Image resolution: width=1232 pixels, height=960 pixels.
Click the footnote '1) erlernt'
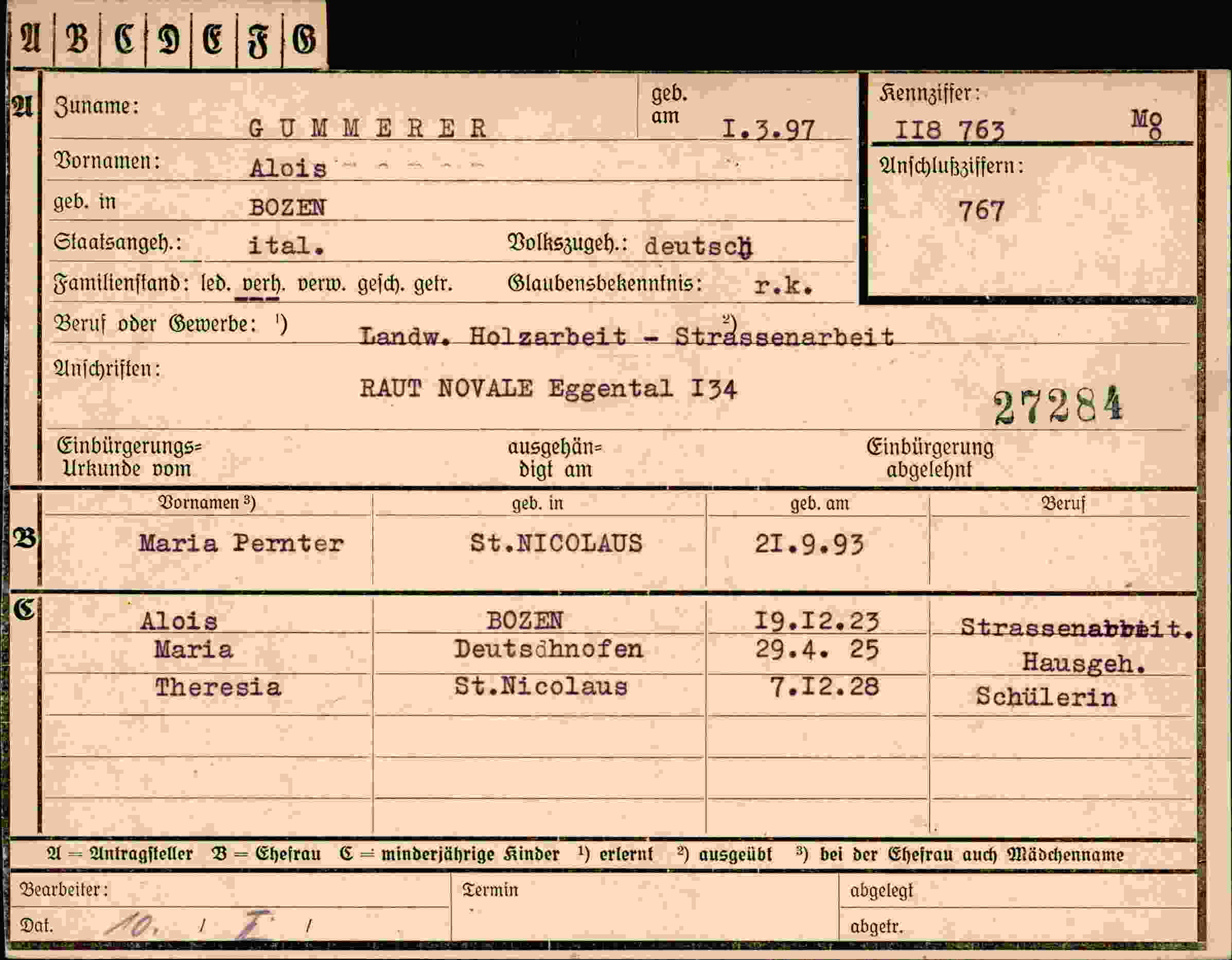click(615, 854)
